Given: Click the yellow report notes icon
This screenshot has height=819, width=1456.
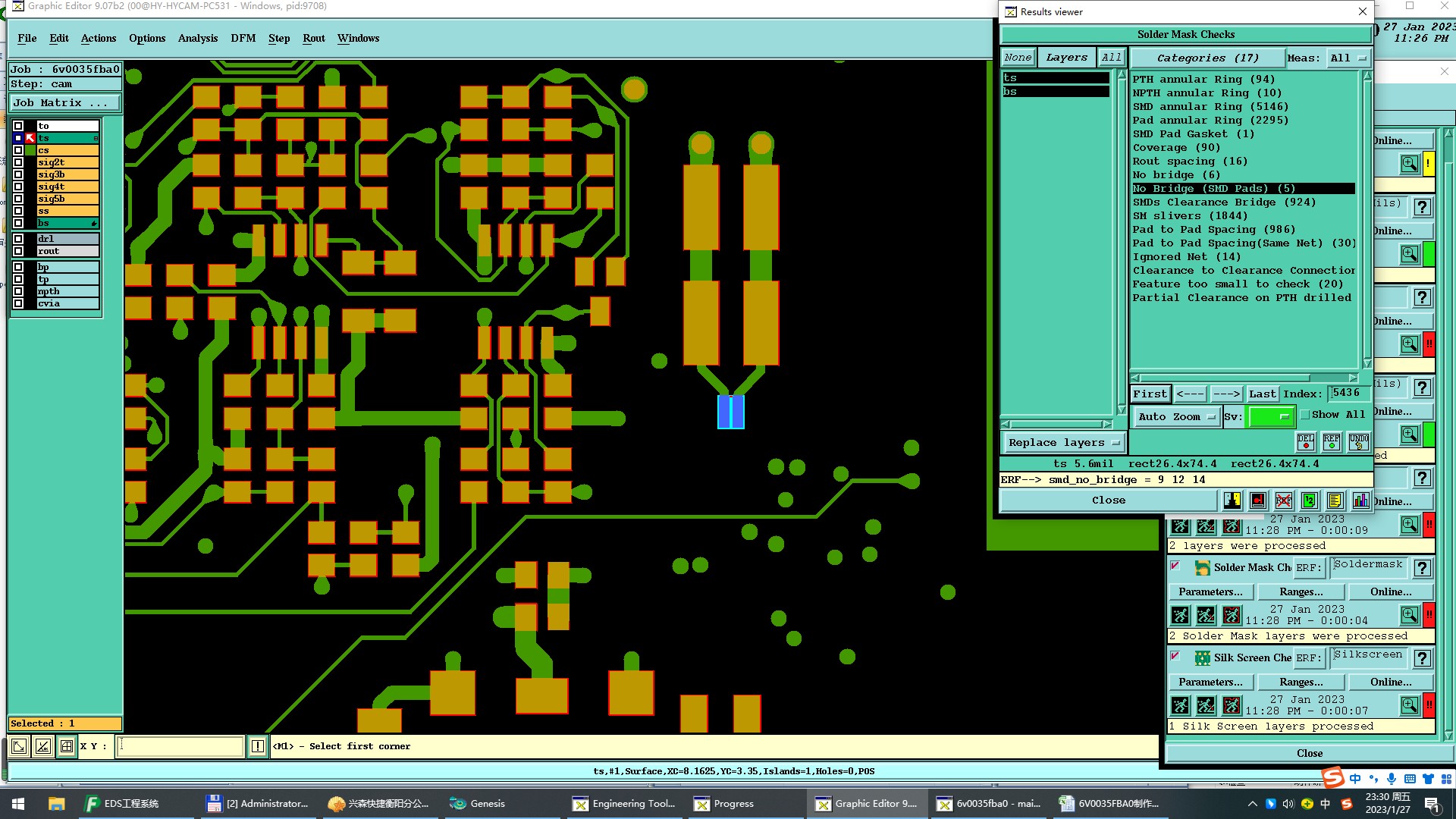Looking at the screenshot, I should coord(1335,500).
